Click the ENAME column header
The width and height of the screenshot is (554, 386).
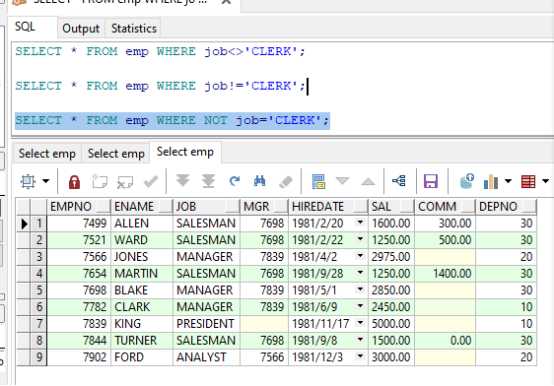[142, 207]
